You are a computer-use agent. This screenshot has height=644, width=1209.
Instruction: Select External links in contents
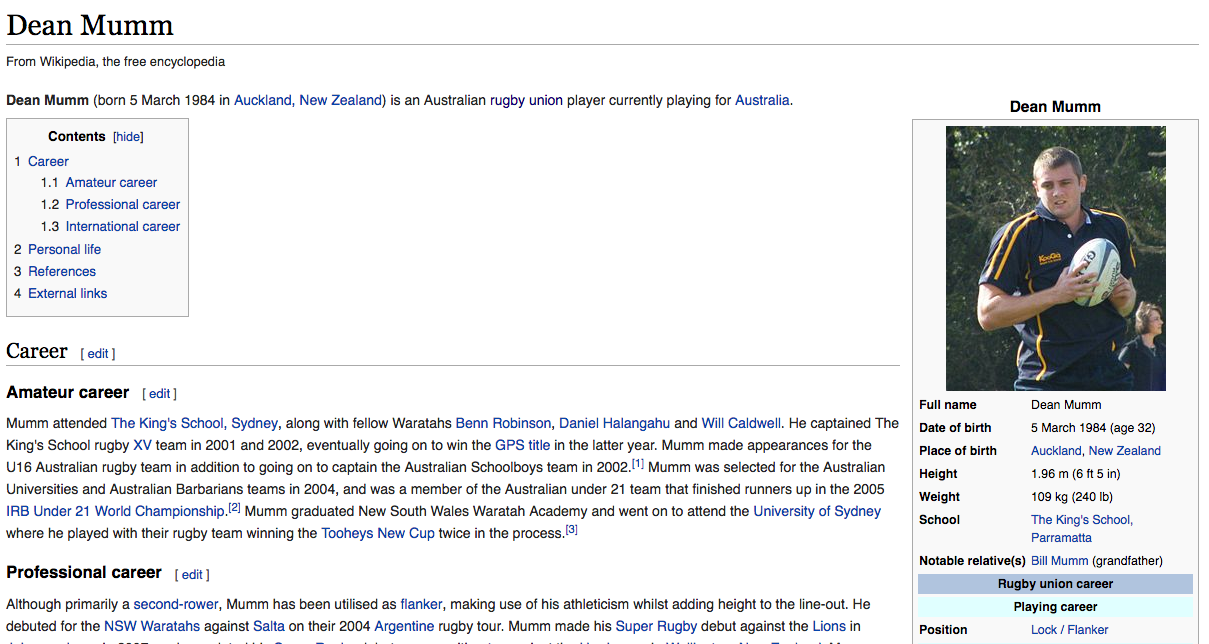pos(67,293)
